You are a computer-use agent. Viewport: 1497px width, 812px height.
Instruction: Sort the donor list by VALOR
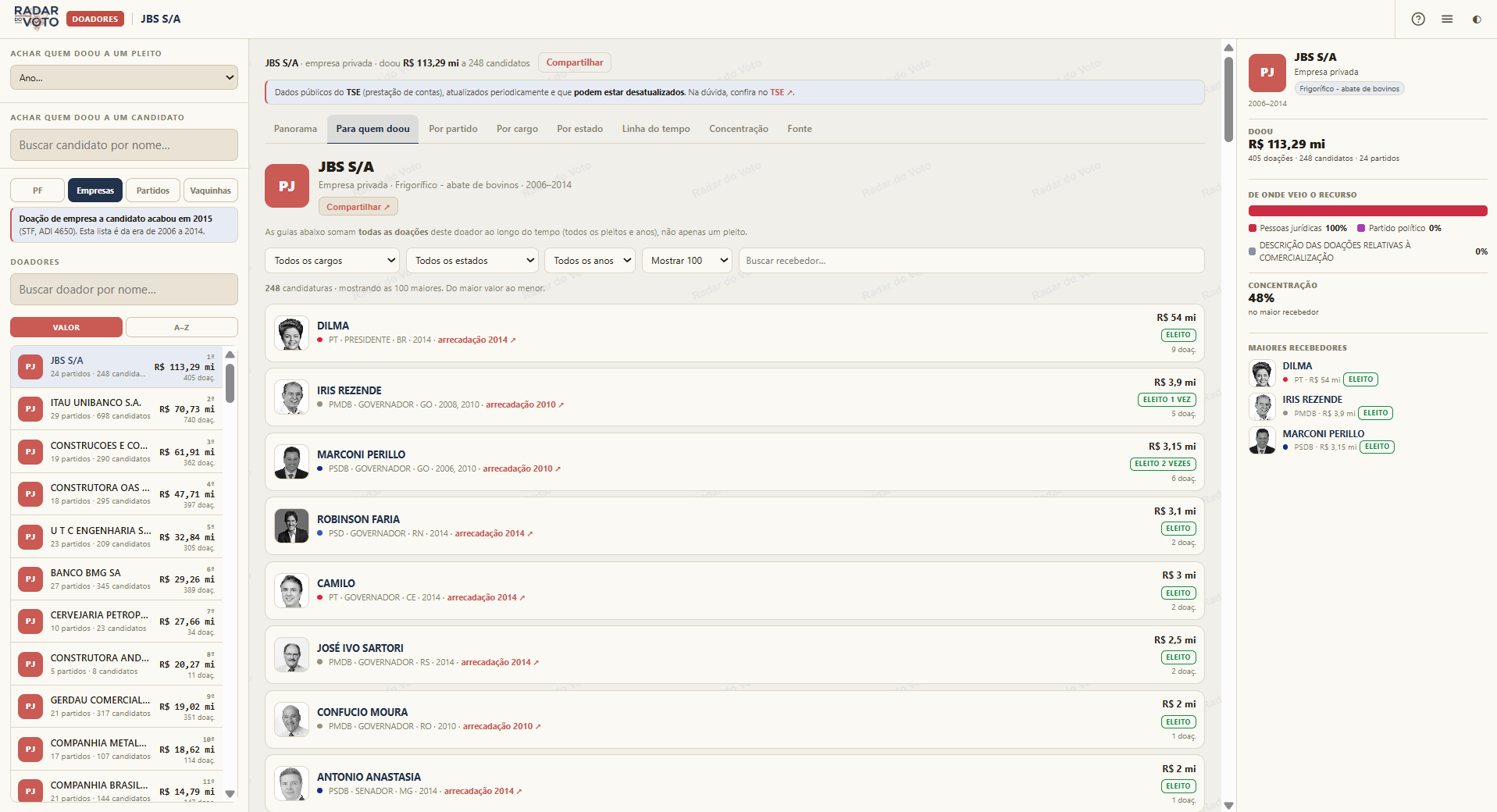[x=66, y=327]
